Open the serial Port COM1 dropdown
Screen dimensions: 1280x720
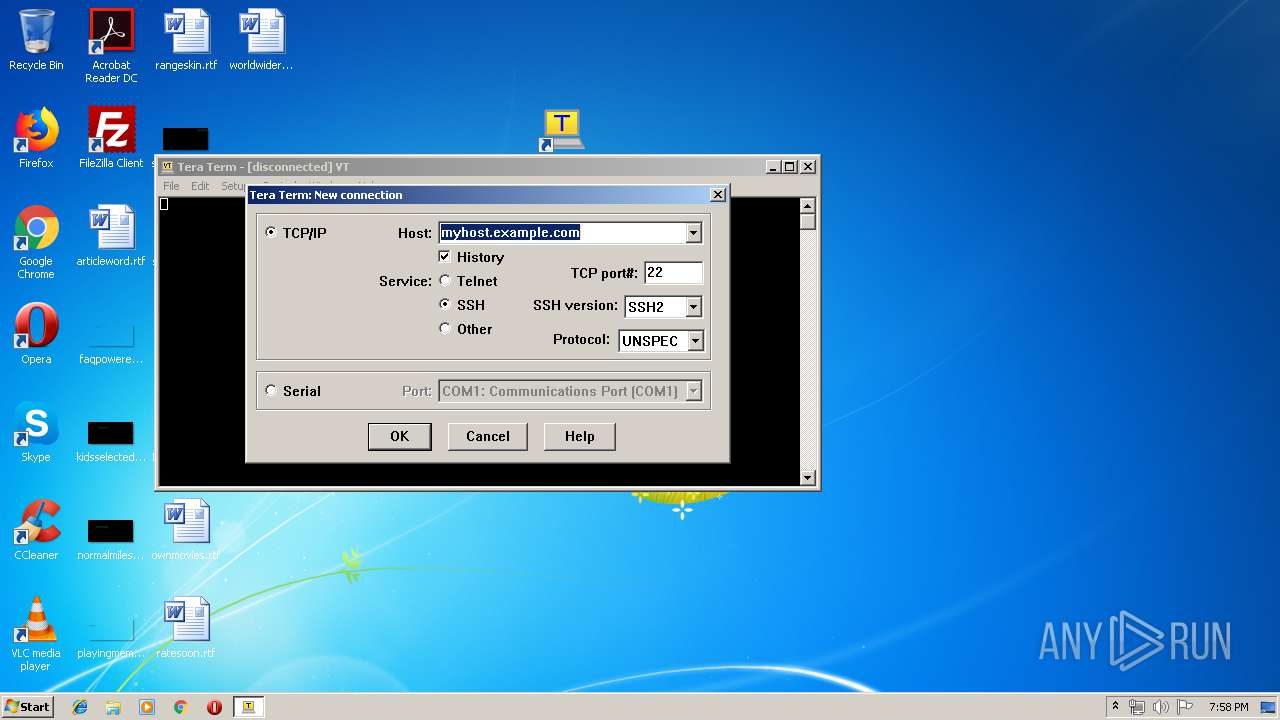693,391
